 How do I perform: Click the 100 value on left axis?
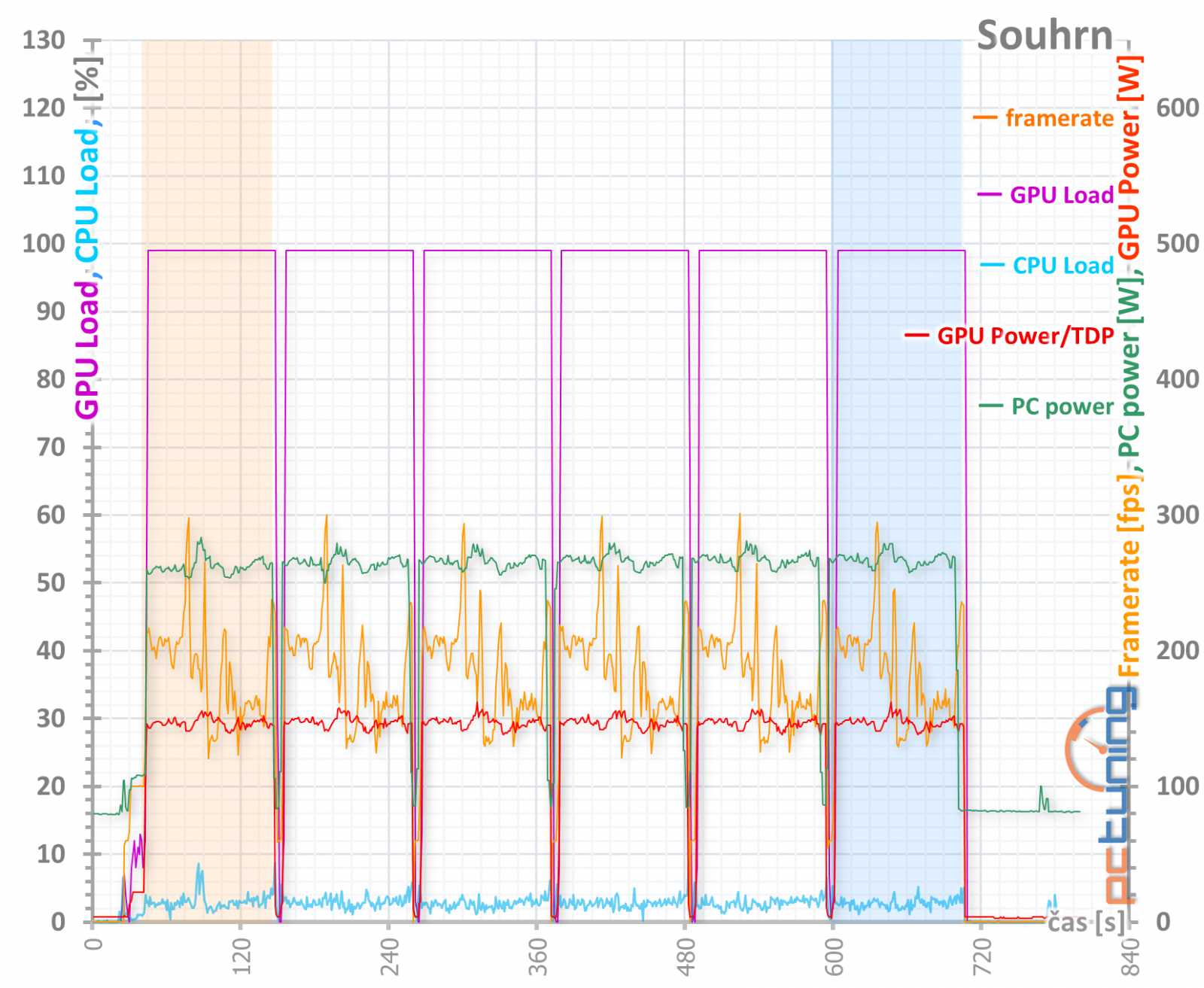(44, 243)
